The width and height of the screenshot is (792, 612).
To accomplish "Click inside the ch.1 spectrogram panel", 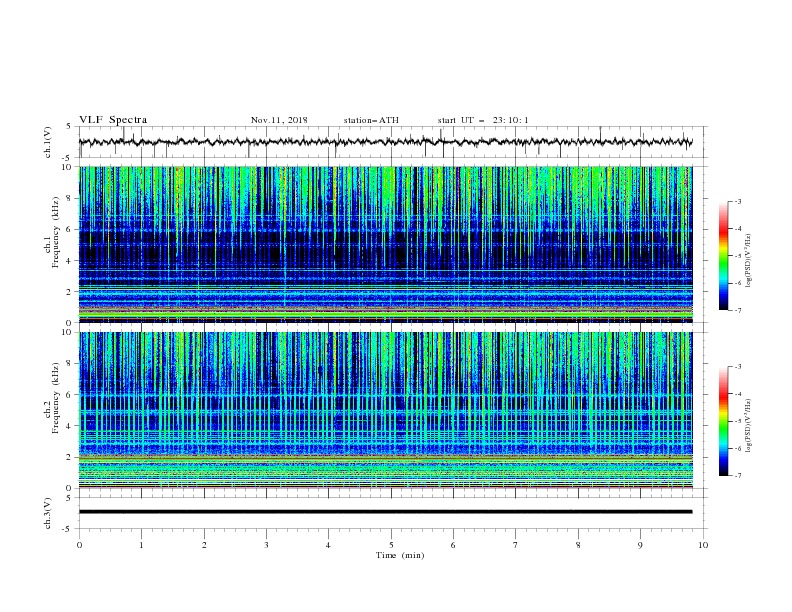I will coord(385,244).
